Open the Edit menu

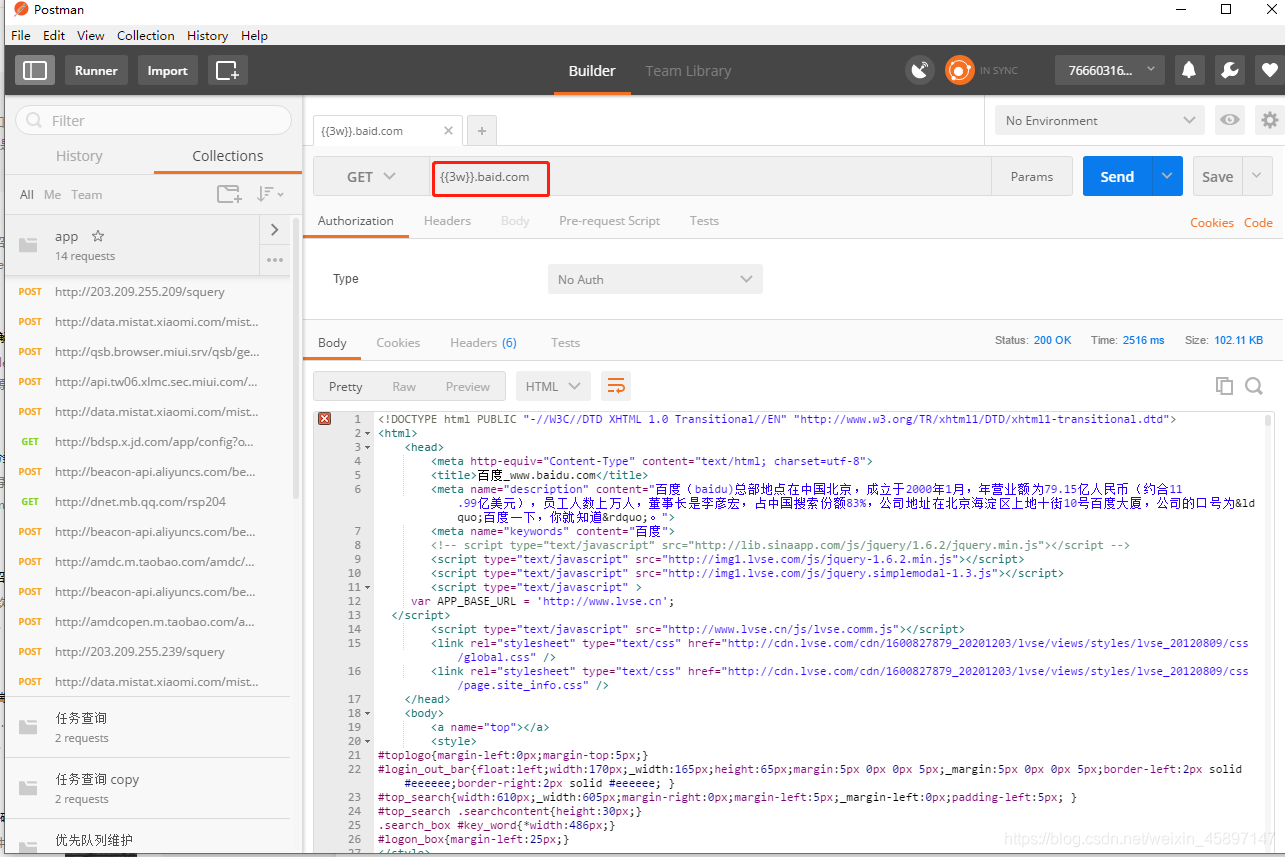pos(54,35)
